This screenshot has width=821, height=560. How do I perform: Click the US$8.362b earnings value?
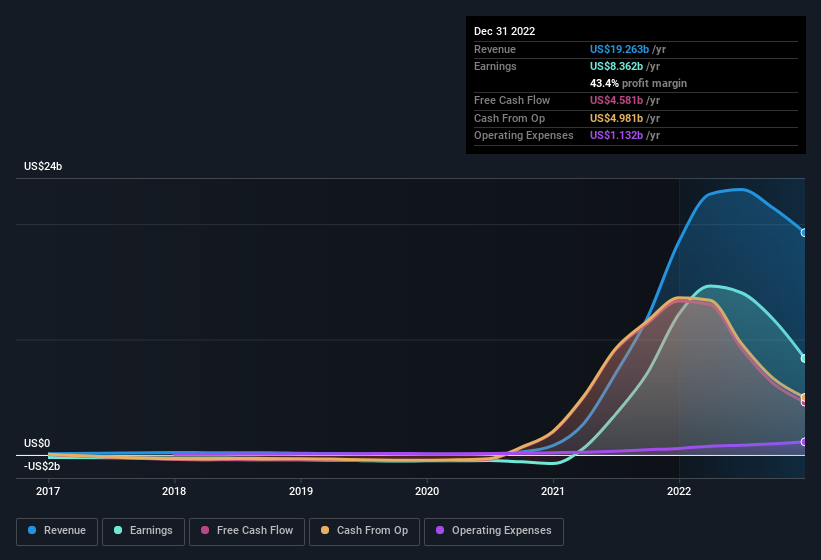click(616, 66)
